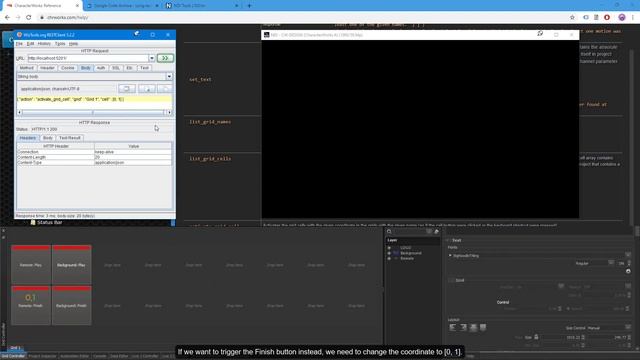Toggle the Size lock icon
The height and width of the screenshot is (360, 640).
(536, 337)
